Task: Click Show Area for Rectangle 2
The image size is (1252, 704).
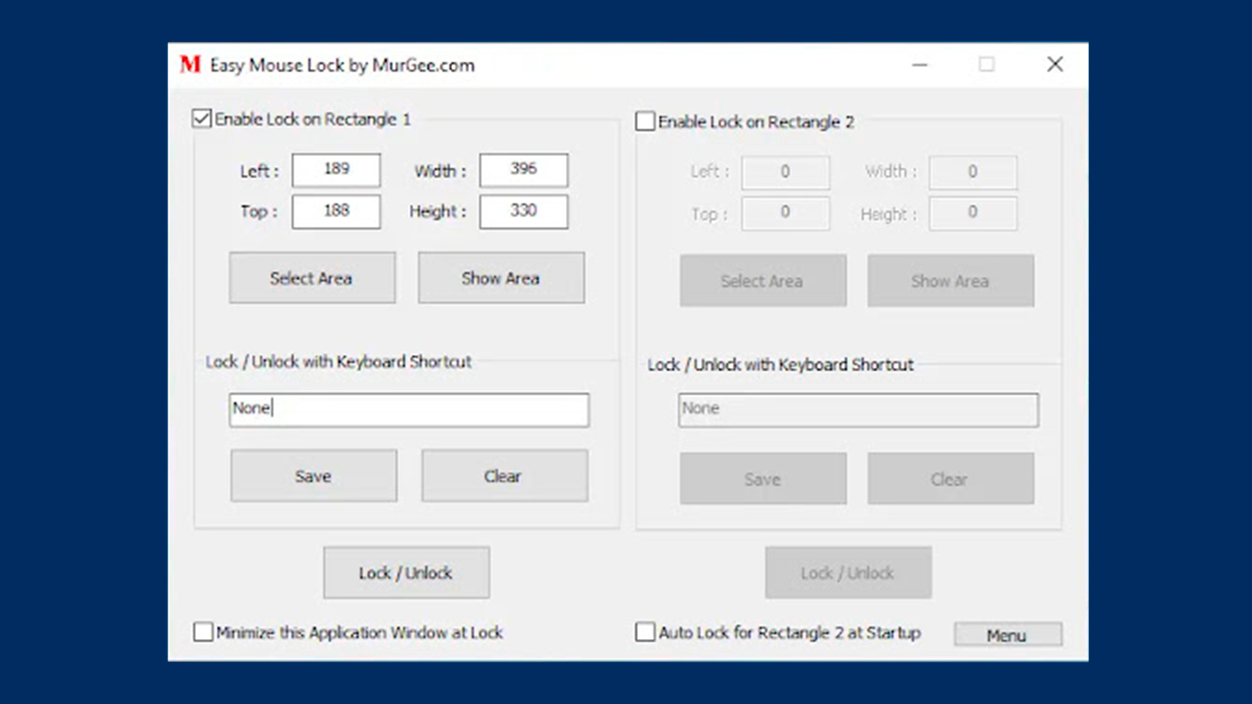Action: tap(949, 281)
